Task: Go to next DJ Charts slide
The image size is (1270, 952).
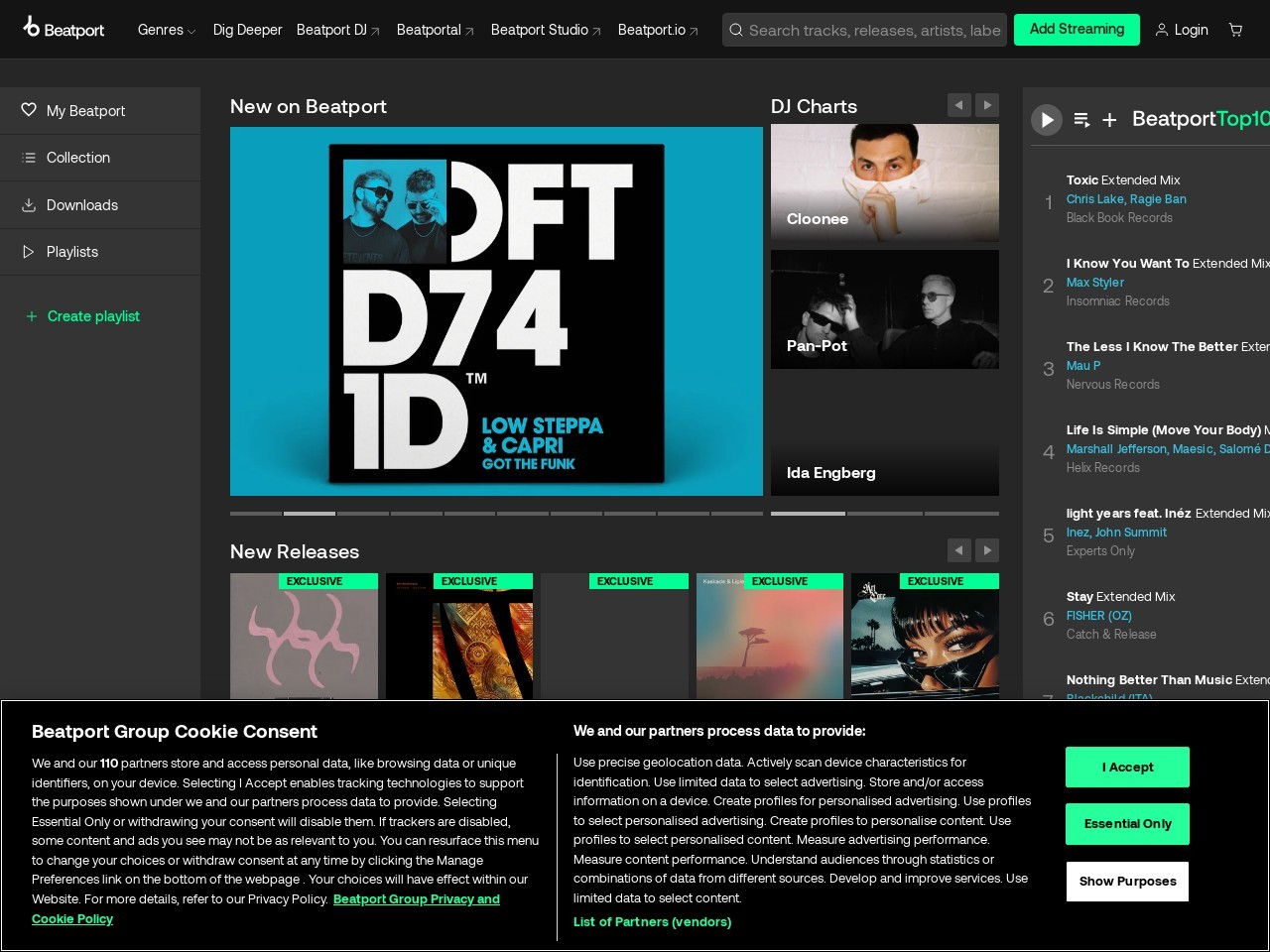Action: [x=987, y=105]
